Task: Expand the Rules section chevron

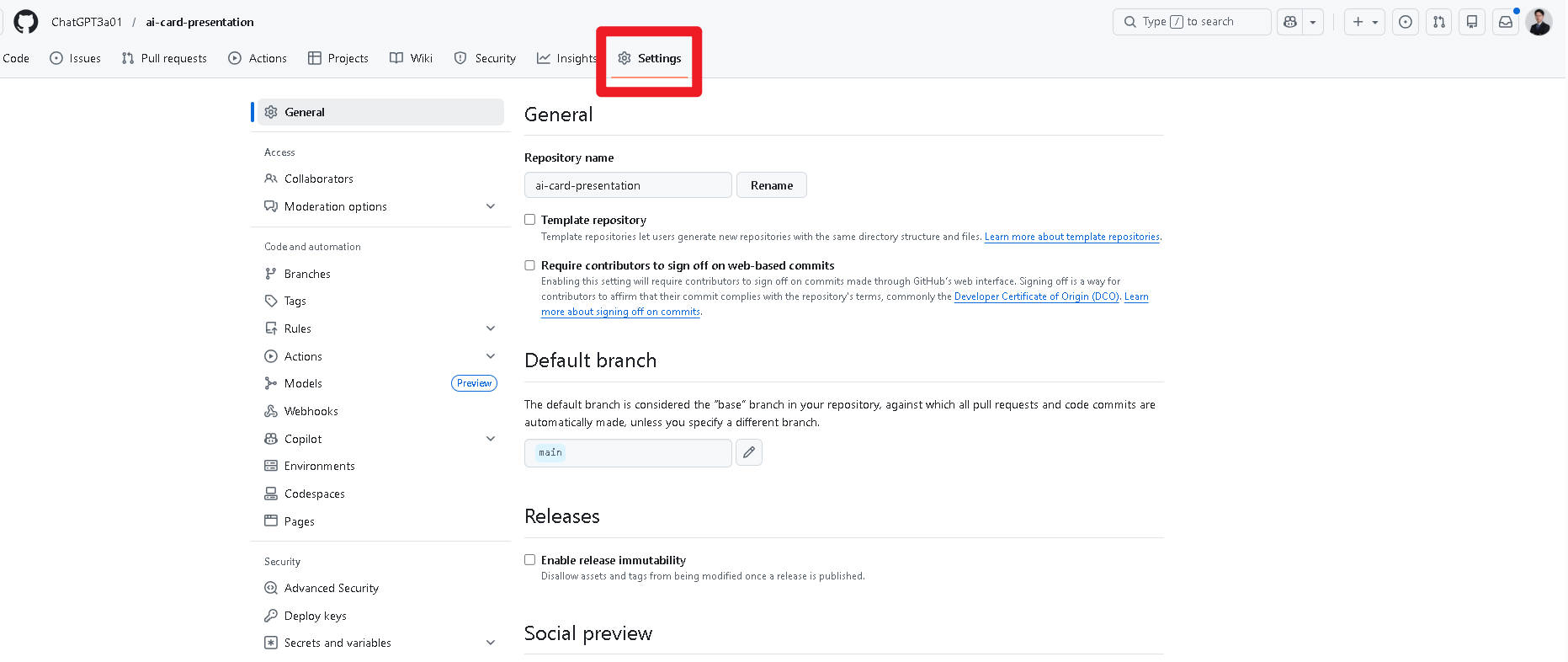Action: coord(490,328)
